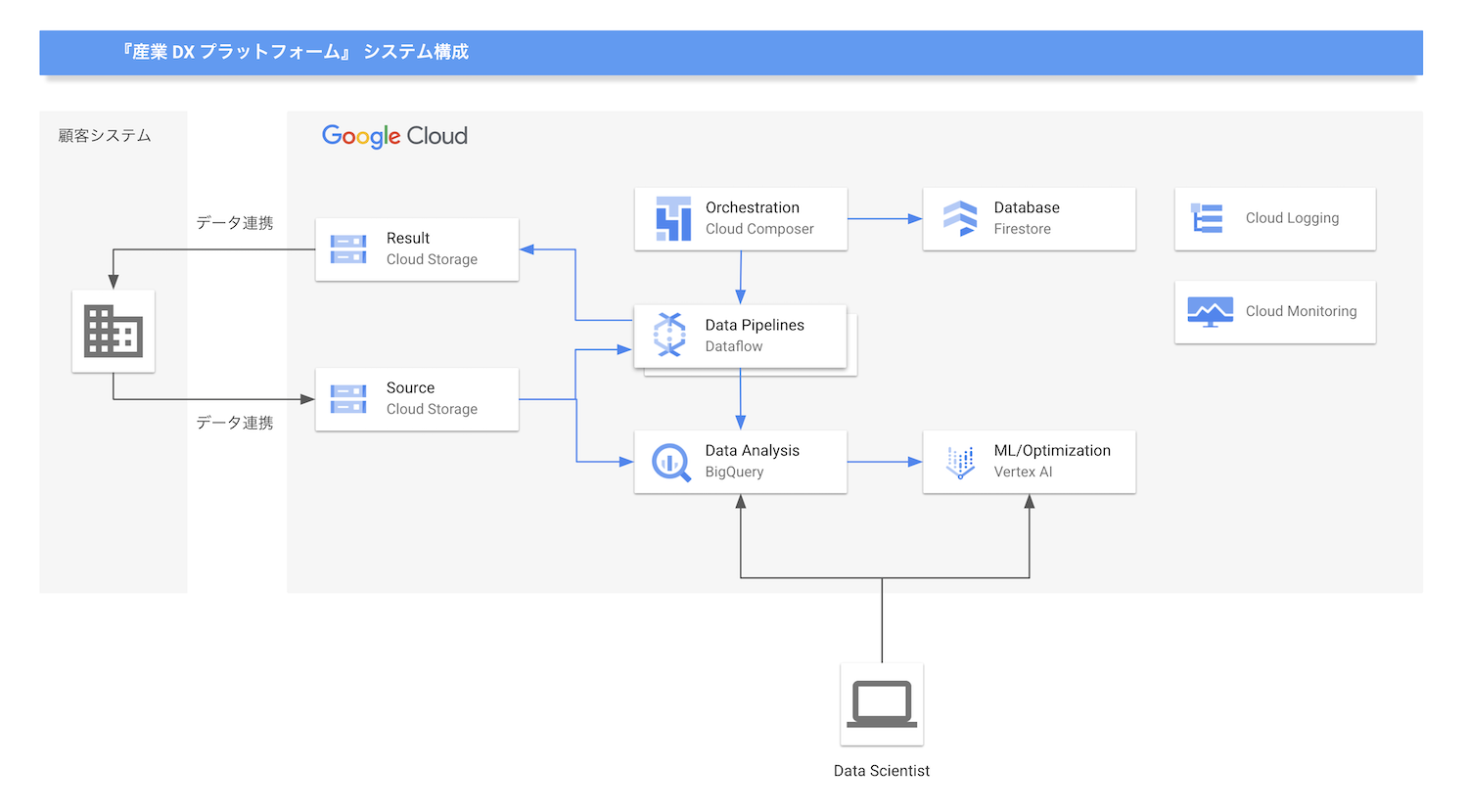This screenshot has height=812, width=1468.
Task: Select the Source text label
Action: click(x=410, y=387)
